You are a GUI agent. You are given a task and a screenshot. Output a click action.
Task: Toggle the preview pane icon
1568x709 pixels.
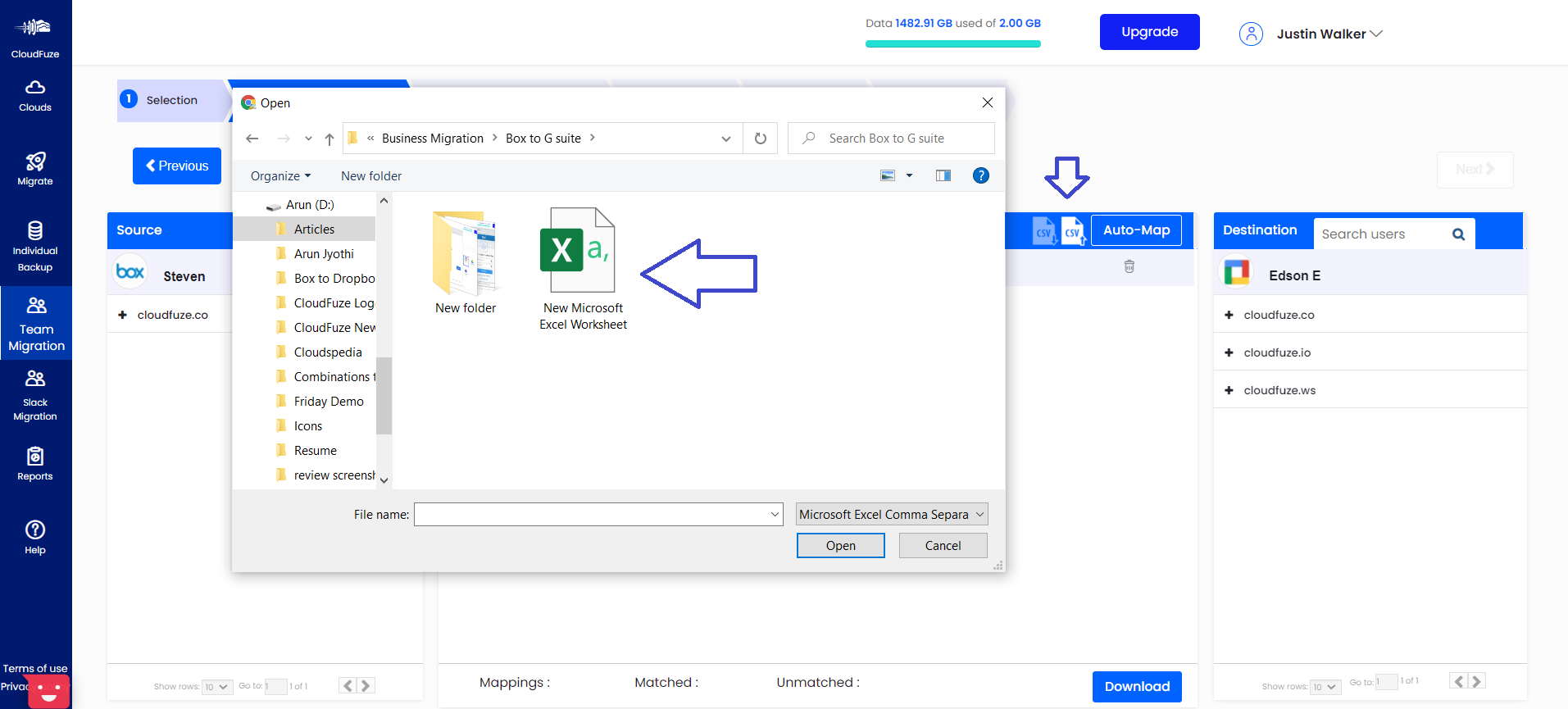pyautogui.click(x=943, y=175)
